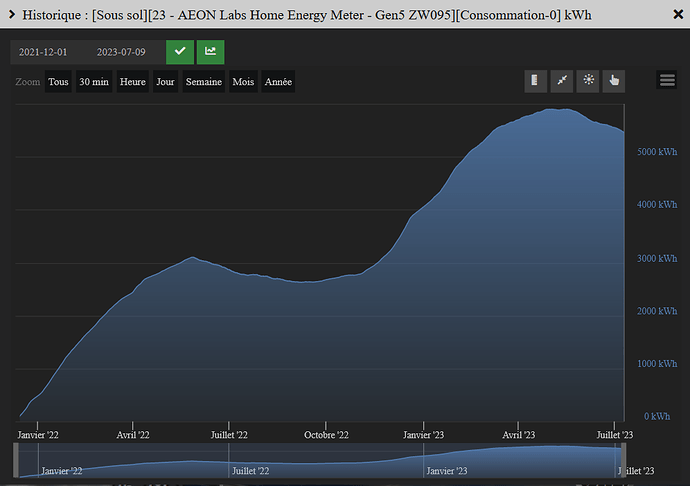The height and width of the screenshot is (486, 690).
Task: Set zoom range to Année
Action: coord(278,82)
